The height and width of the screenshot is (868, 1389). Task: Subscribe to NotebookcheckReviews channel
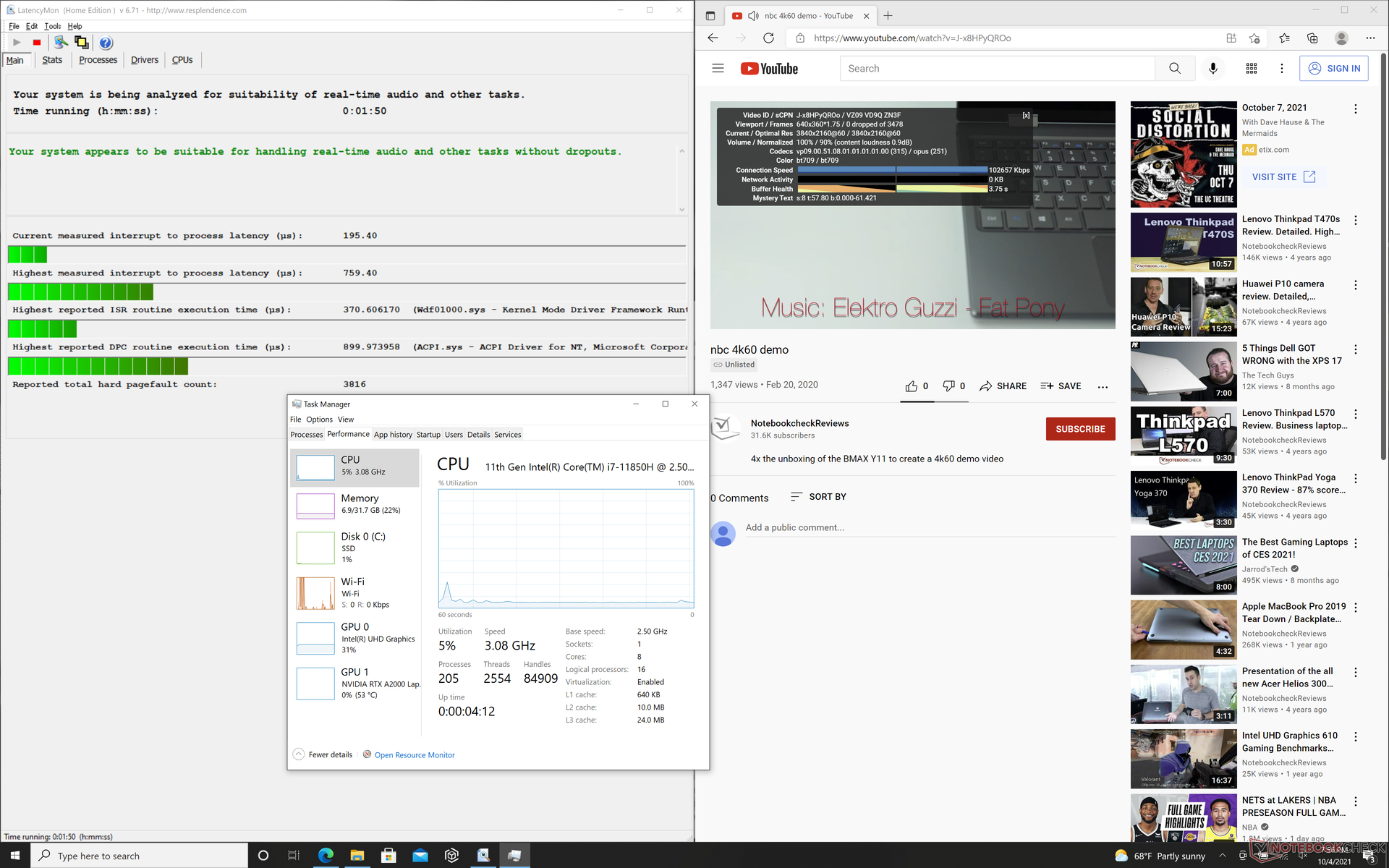(1080, 429)
